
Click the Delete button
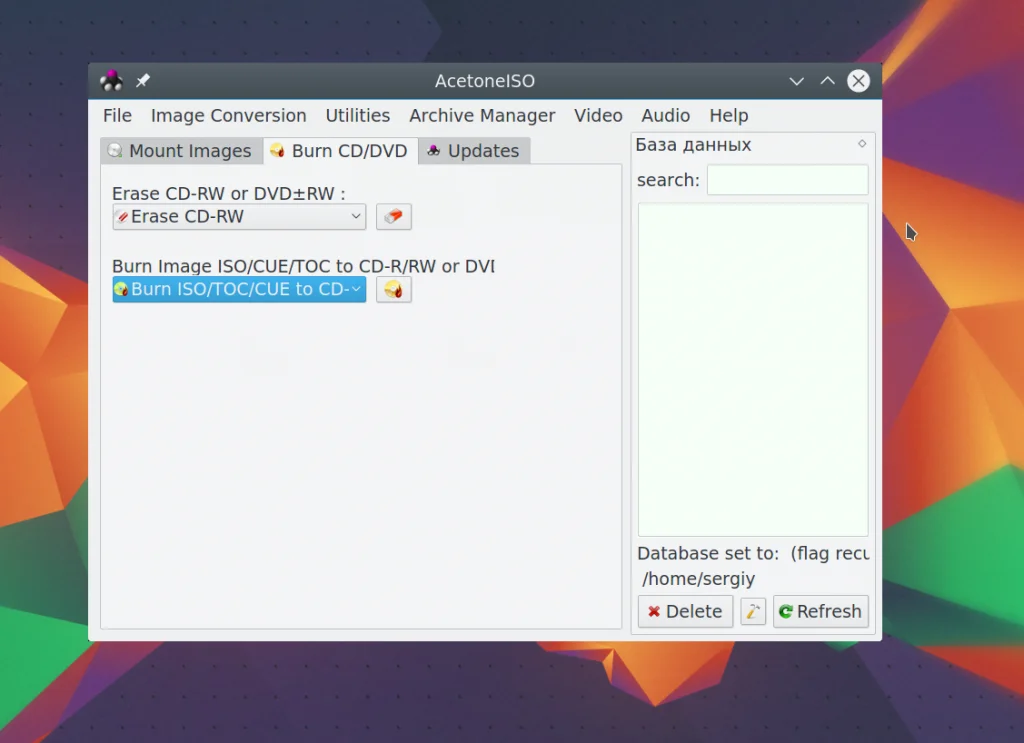(x=685, y=611)
